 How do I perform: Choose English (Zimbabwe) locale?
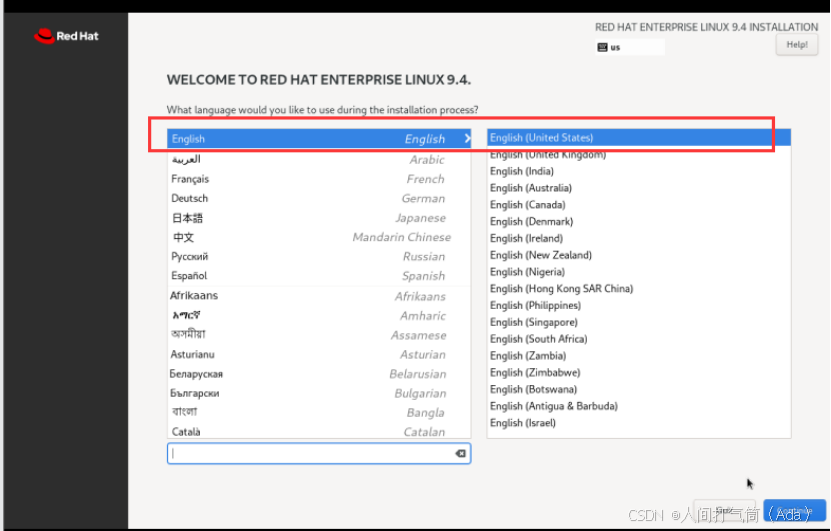[639, 373]
